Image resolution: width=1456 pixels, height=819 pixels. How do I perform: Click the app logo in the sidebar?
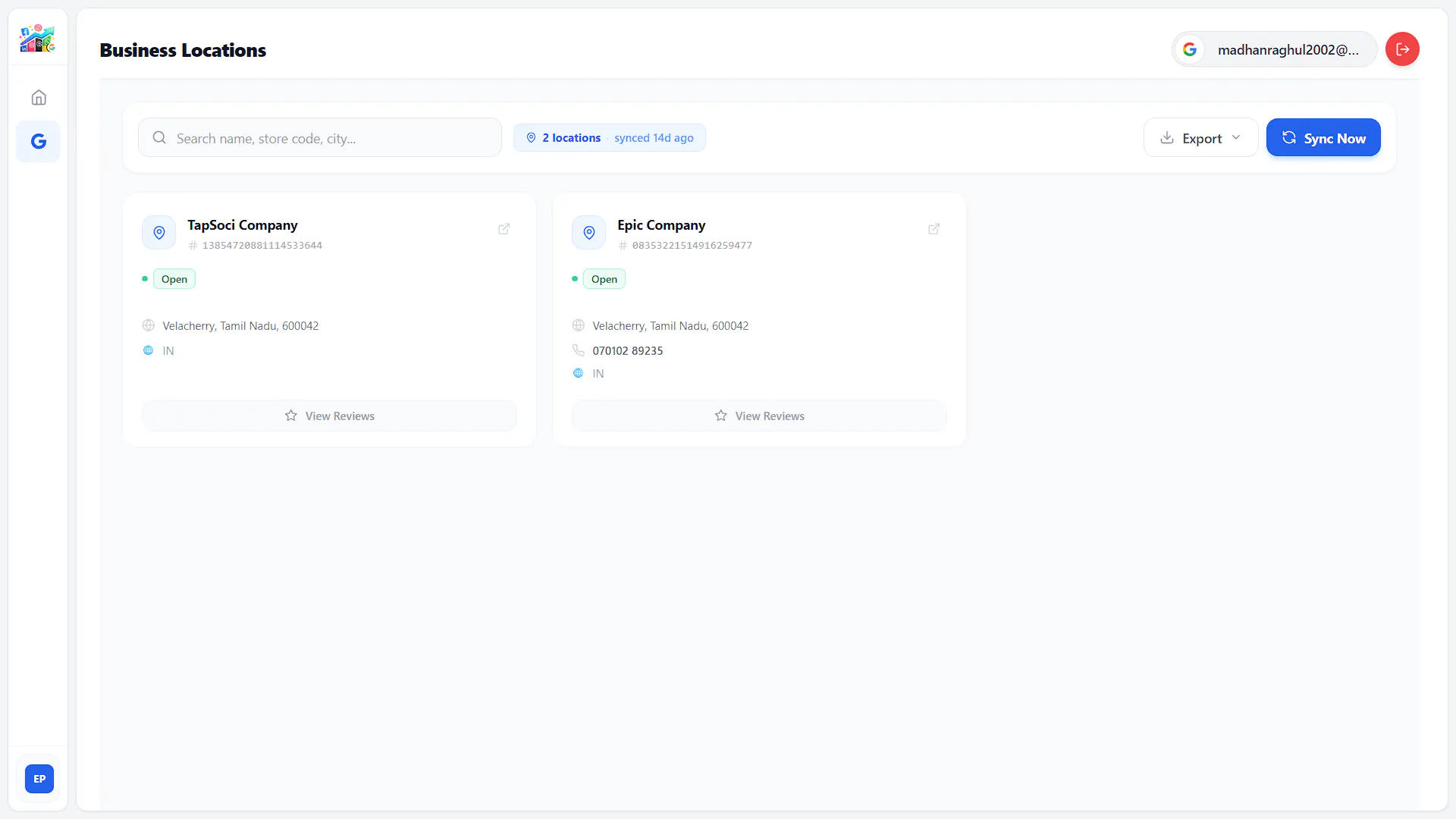38,38
